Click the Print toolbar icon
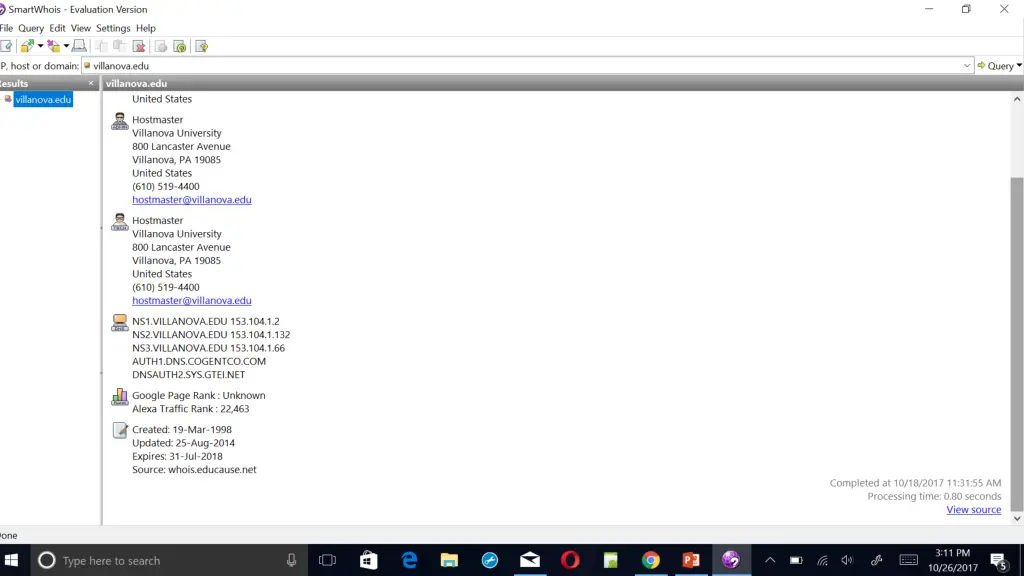 click(x=79, y=46)
